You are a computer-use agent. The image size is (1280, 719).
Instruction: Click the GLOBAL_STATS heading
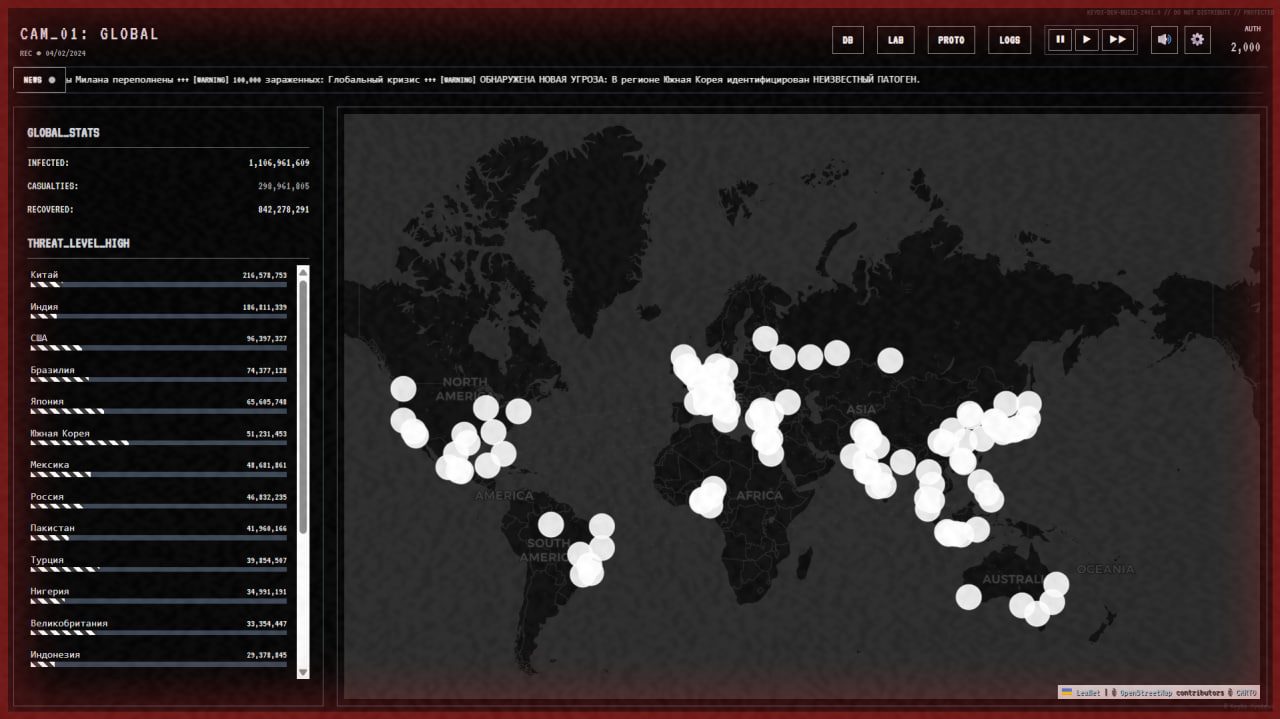[x=63, y=132]
